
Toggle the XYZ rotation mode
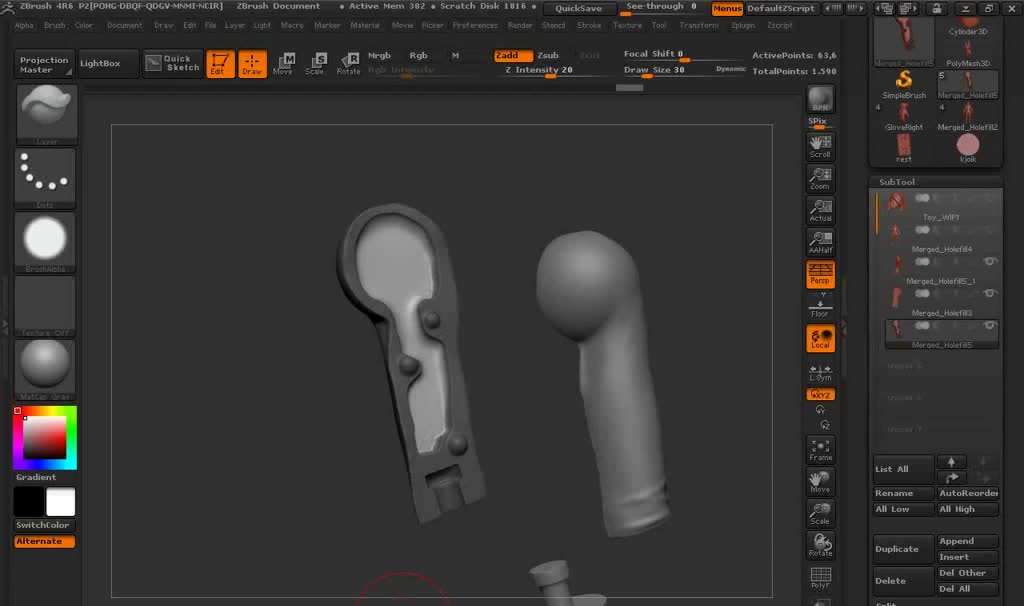click(x=820, y=394)
